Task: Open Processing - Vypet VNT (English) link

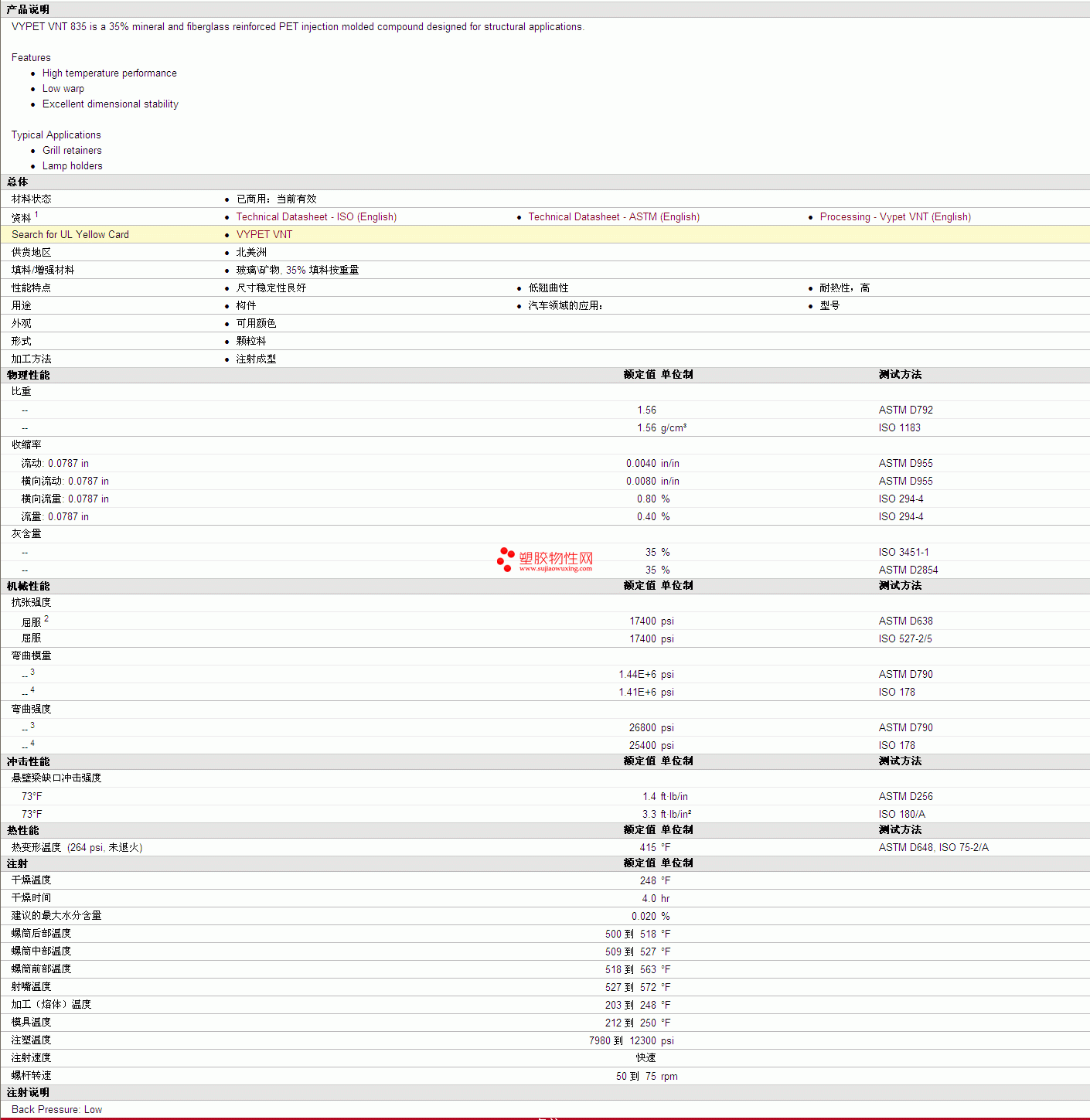Action: coord(895,217)
